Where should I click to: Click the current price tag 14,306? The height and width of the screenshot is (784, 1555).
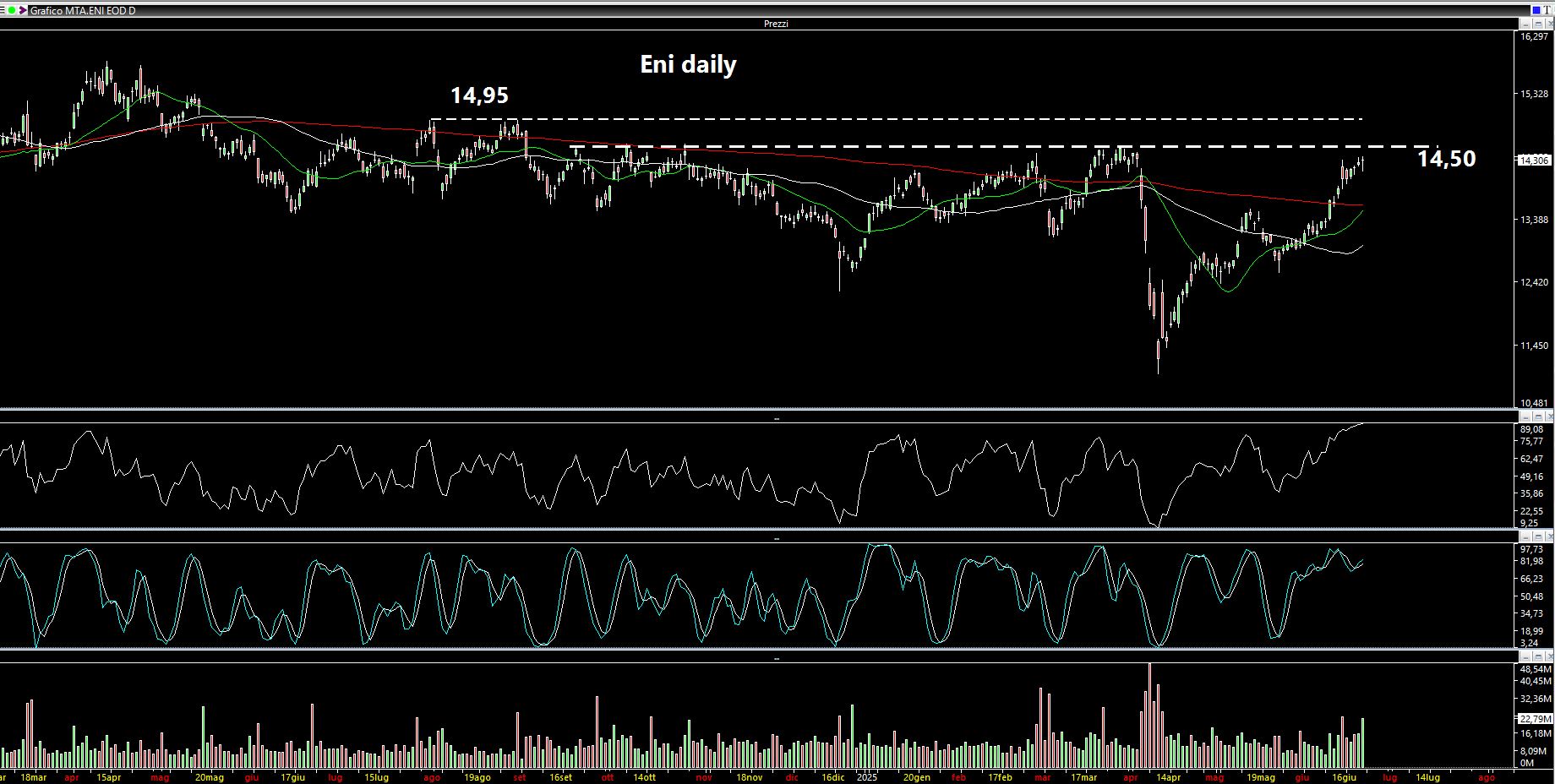tap(1534, 160)
